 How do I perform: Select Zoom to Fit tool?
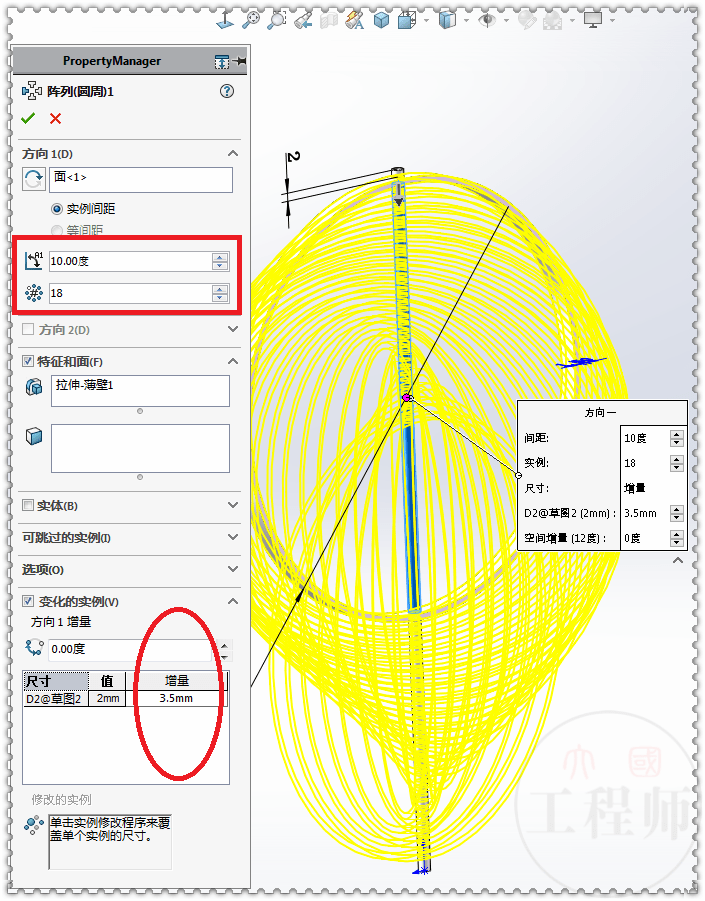click(x=251, y=20)
